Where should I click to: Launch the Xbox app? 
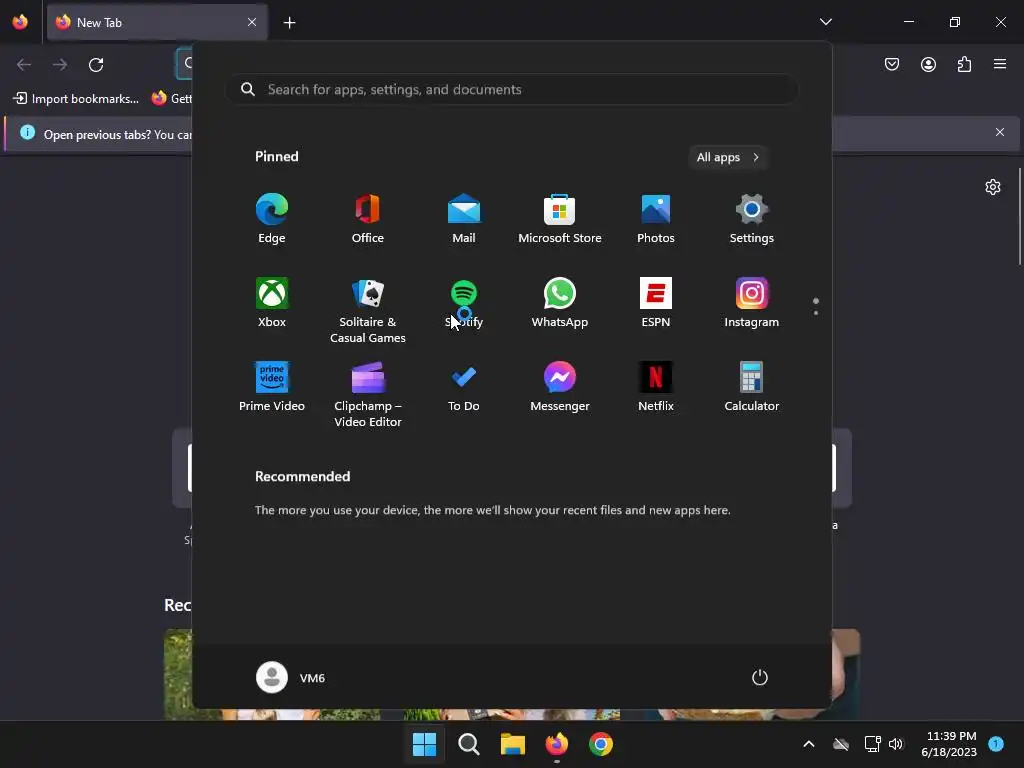272,302
